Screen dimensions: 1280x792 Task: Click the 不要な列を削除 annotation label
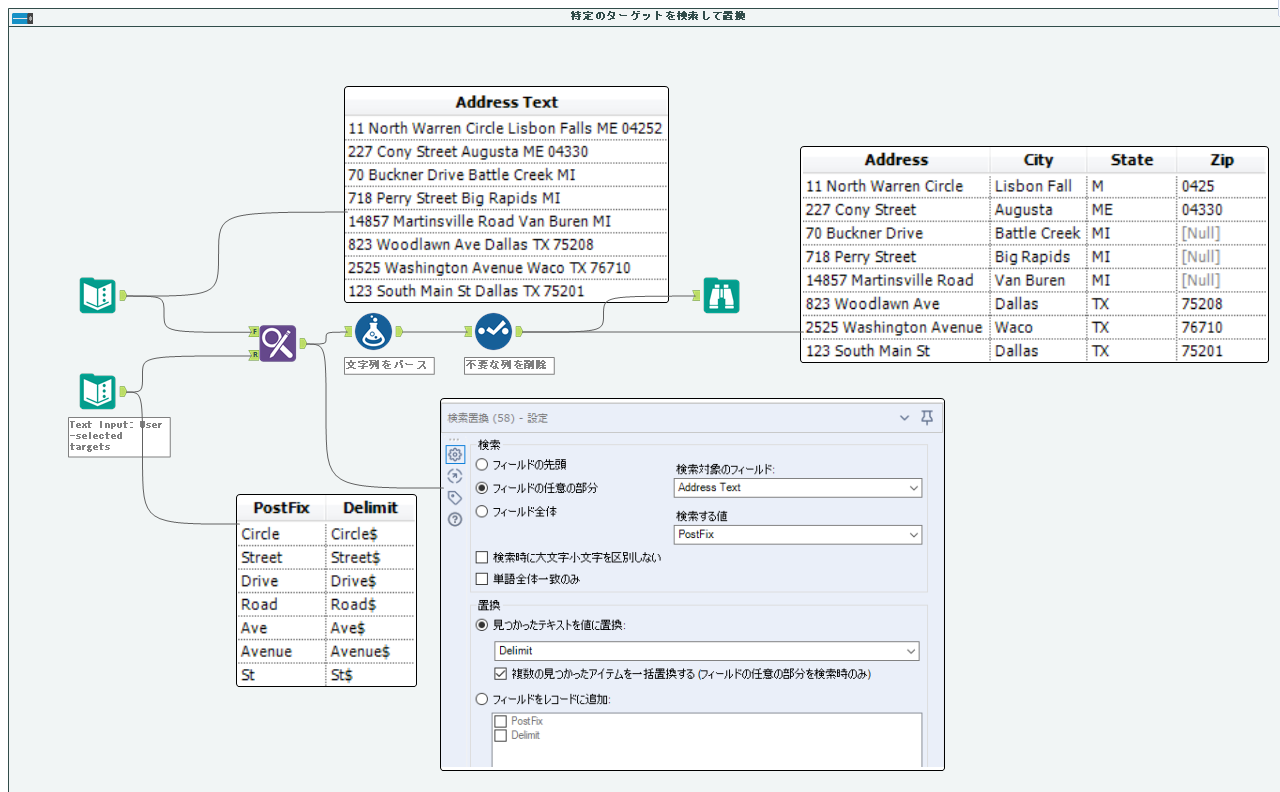tap(509, 366)
